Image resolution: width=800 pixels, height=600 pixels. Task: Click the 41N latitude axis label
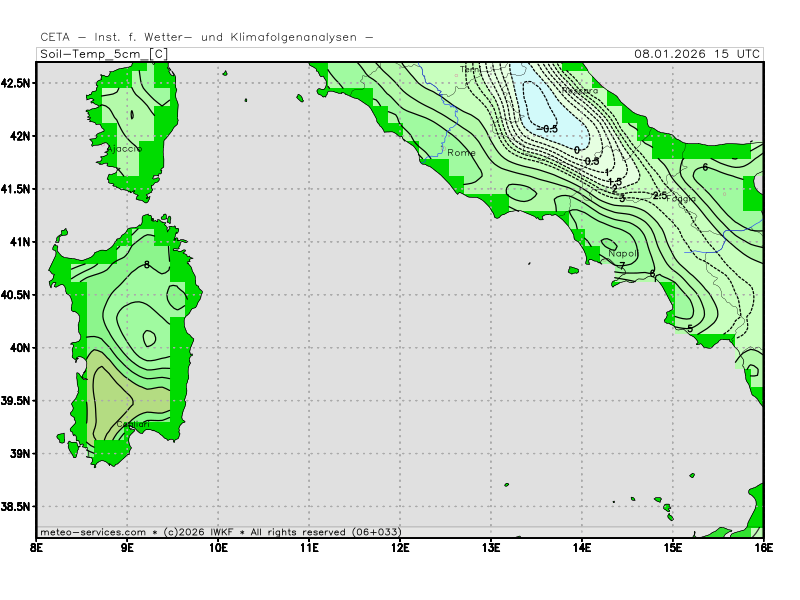click(x=20, y=241)
